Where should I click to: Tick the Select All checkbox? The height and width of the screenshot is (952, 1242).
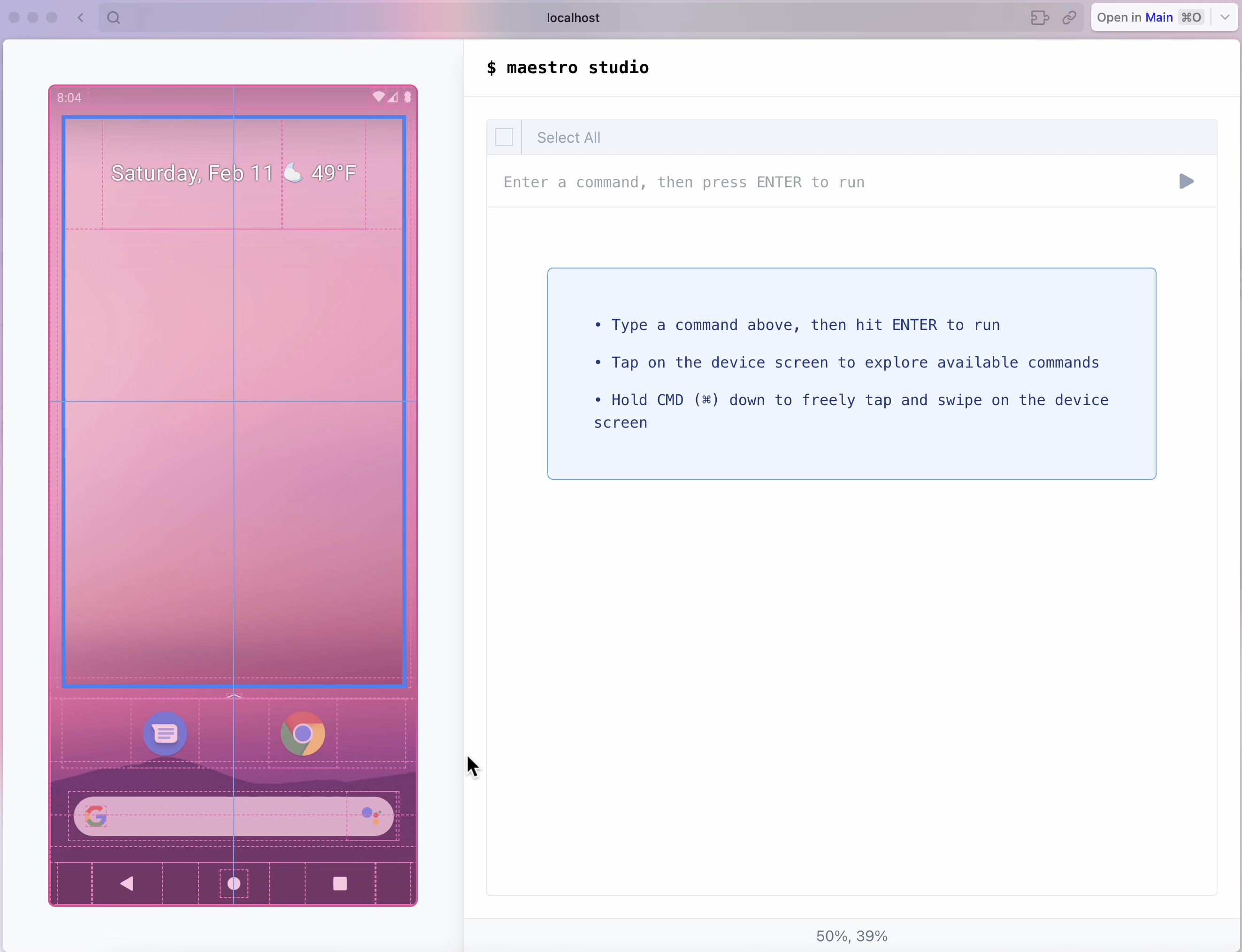coord(504,137)
